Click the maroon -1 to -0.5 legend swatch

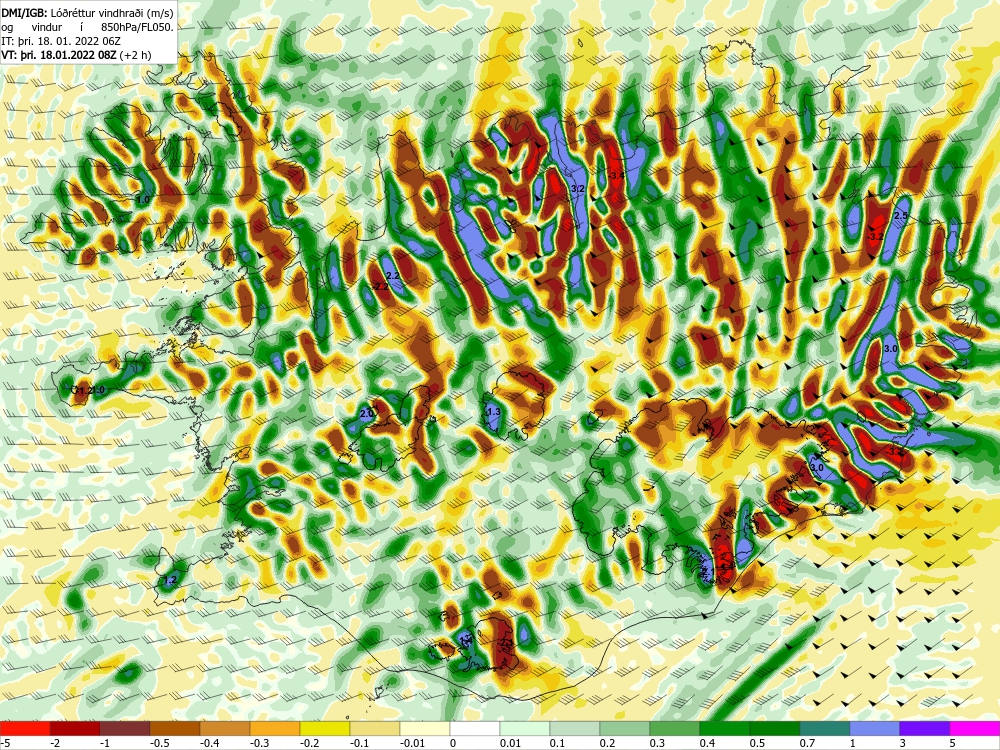coord(125,729)
